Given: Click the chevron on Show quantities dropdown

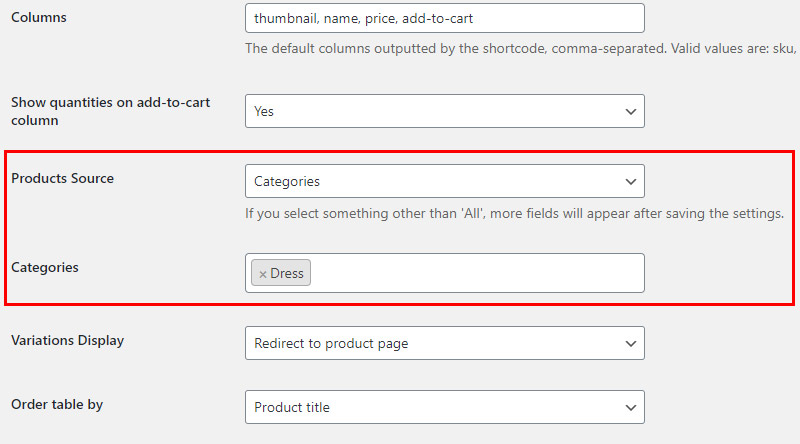Looking at the screenshot, I should pos(631,111).
